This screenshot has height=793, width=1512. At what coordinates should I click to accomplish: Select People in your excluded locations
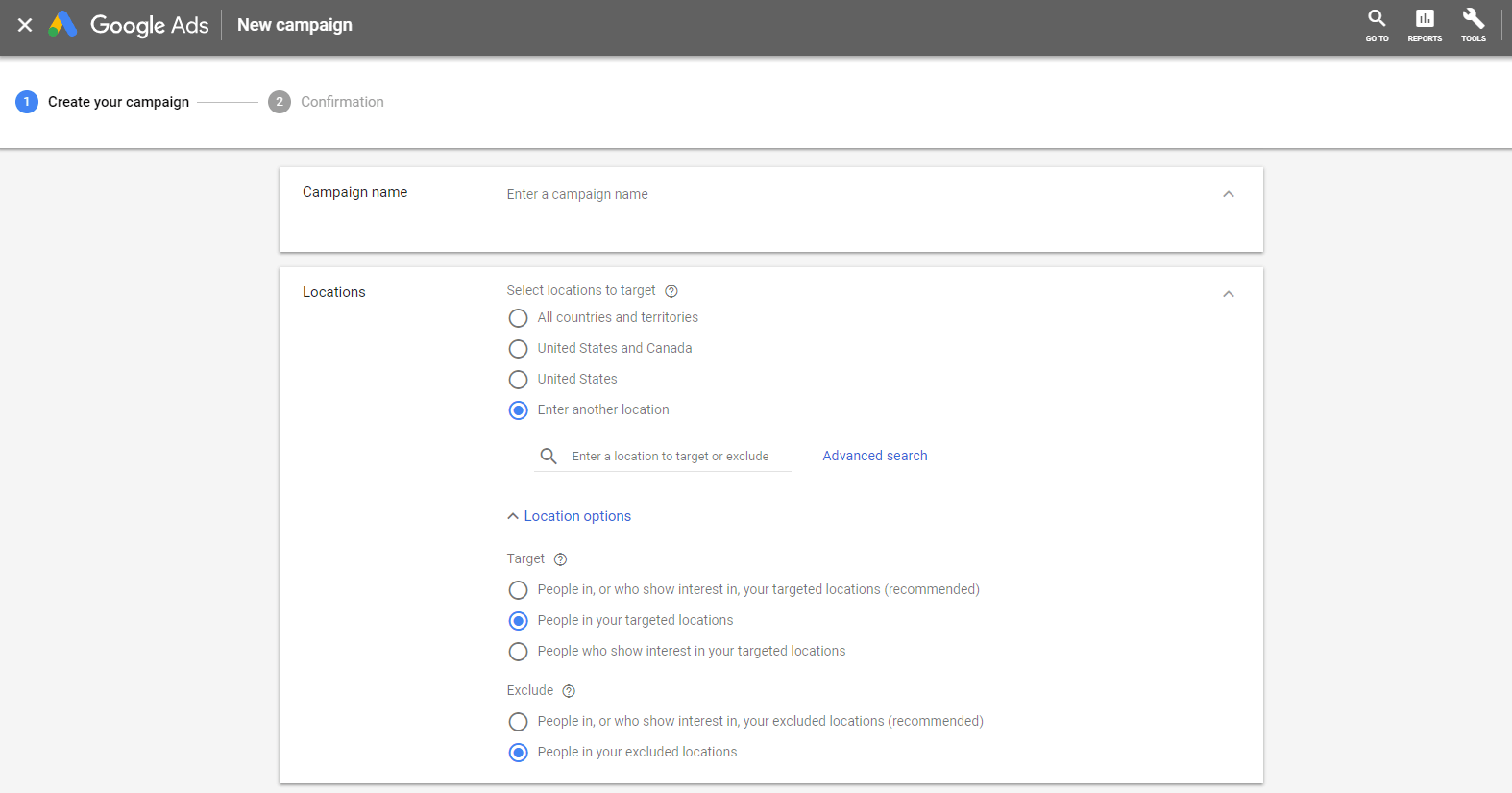[518, 753]
